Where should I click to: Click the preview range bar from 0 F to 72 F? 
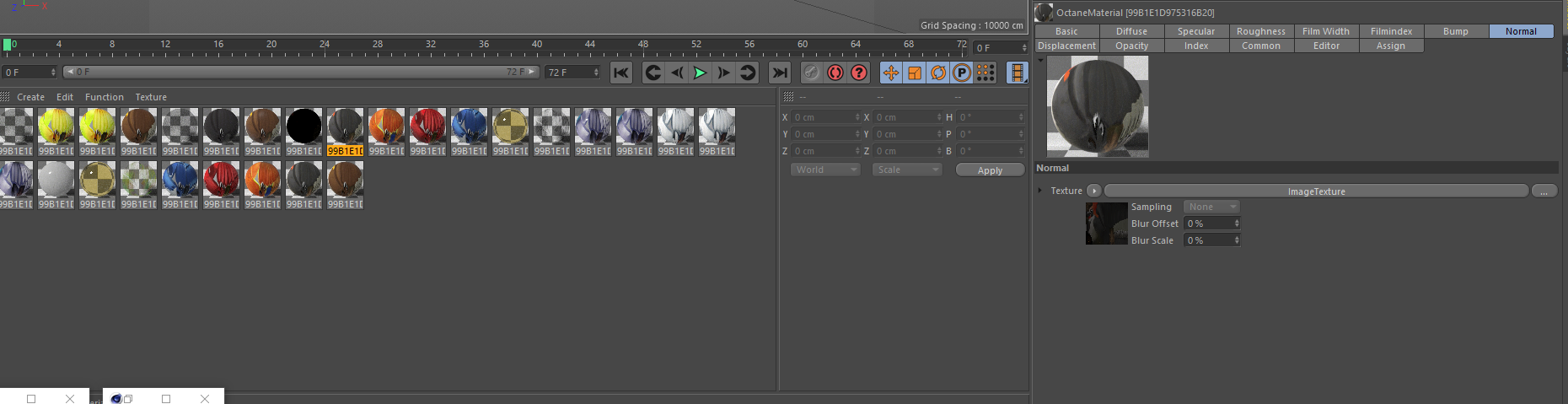coord(302,73)
